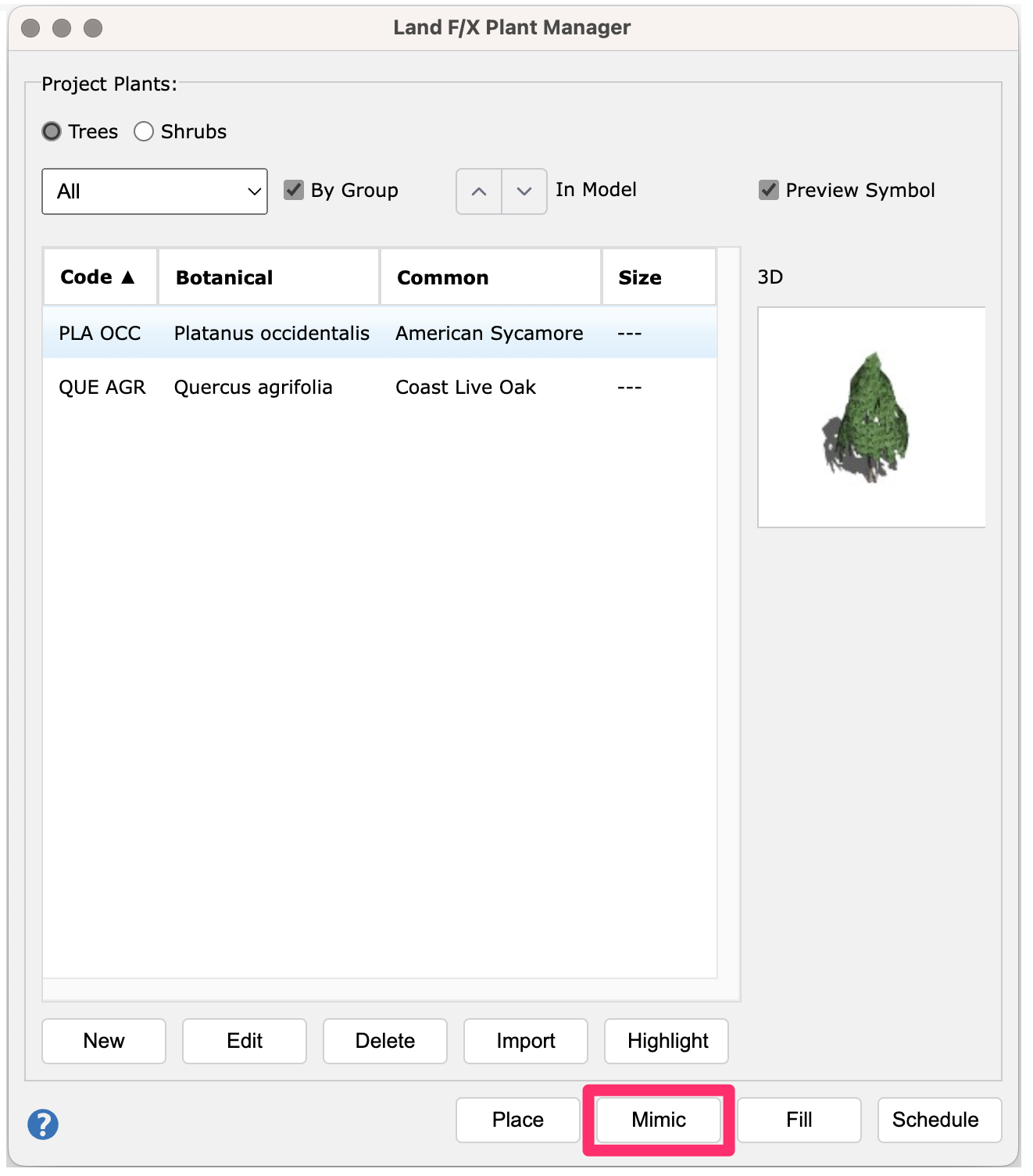Click the Highlight button
1033x1176 pixels.
pyautogui.click(x=667, y=1041)
